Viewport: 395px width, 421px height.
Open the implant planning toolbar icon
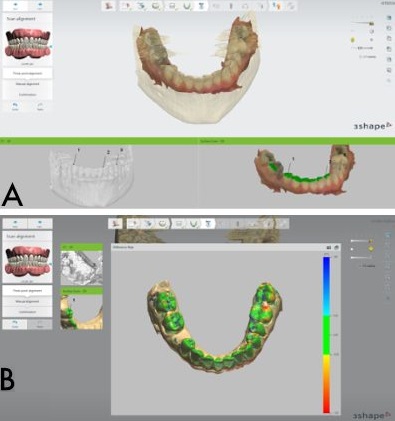pyautogui.click(x=201, y=6)
